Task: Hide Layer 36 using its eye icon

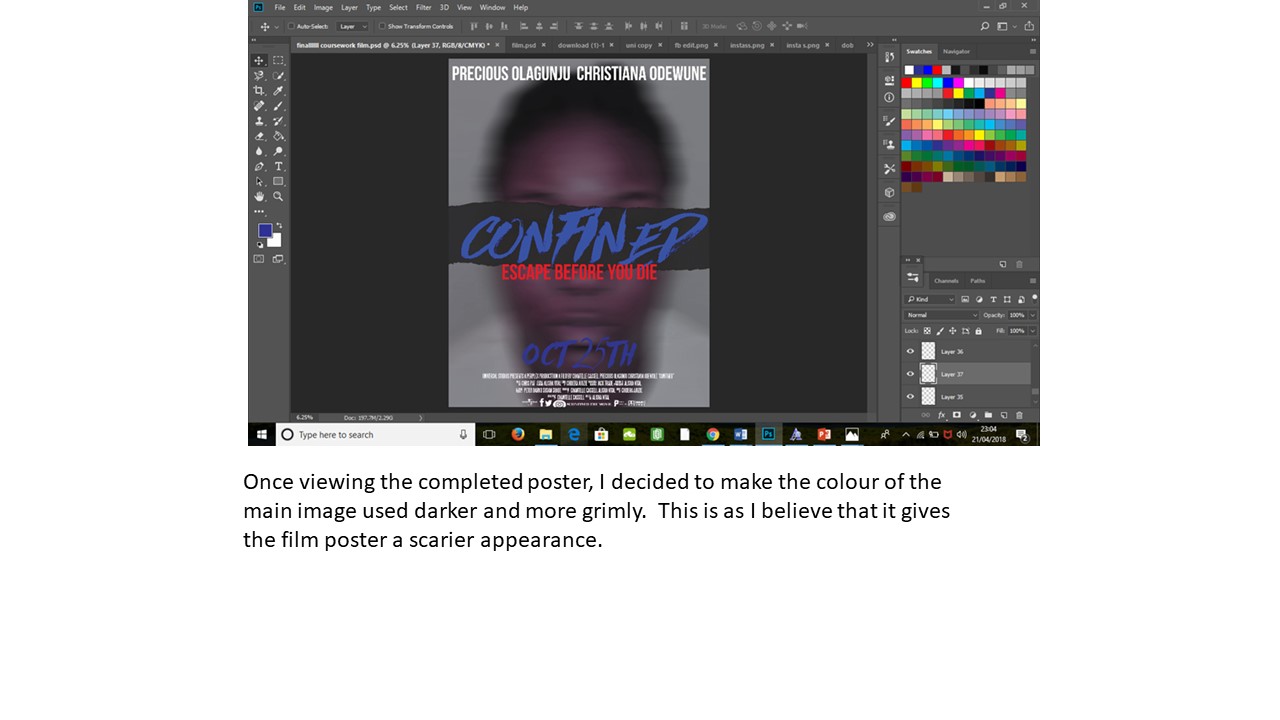Action: [x=910, y=351]
